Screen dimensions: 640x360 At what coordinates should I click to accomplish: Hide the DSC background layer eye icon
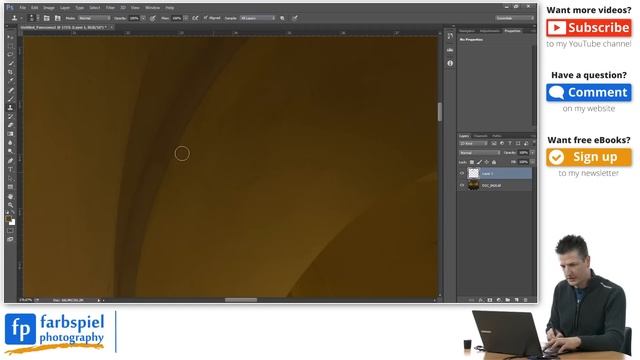point(462,185)
